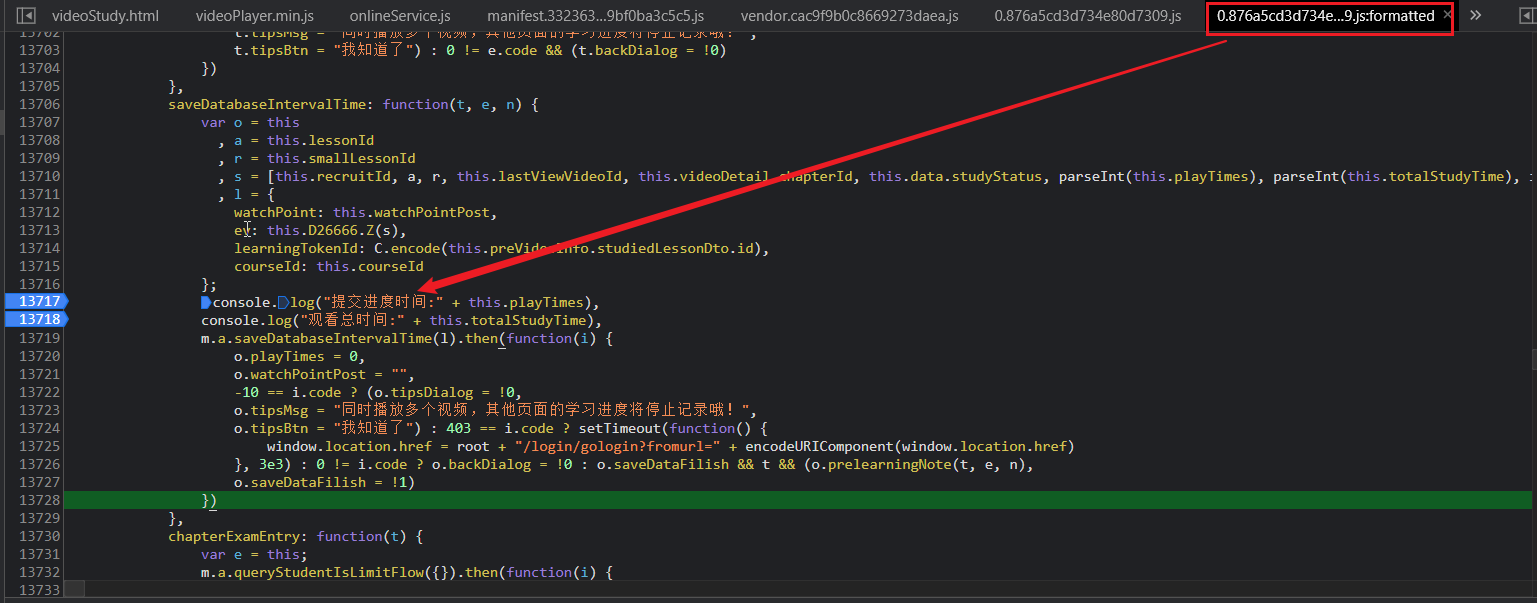Screen dimensions: 1537x603
Task: Click the inline breakpoint marker before console on 13717
Action: 206,302
